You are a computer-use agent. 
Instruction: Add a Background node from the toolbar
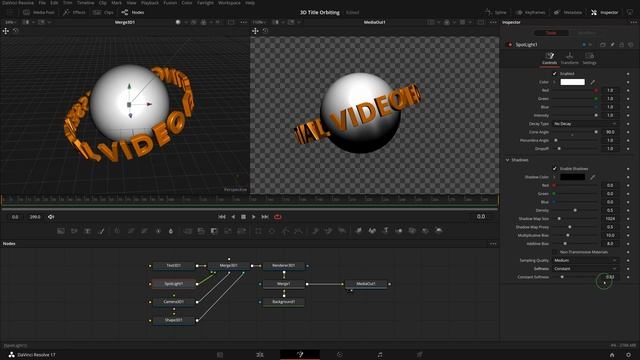pos(61,231)
